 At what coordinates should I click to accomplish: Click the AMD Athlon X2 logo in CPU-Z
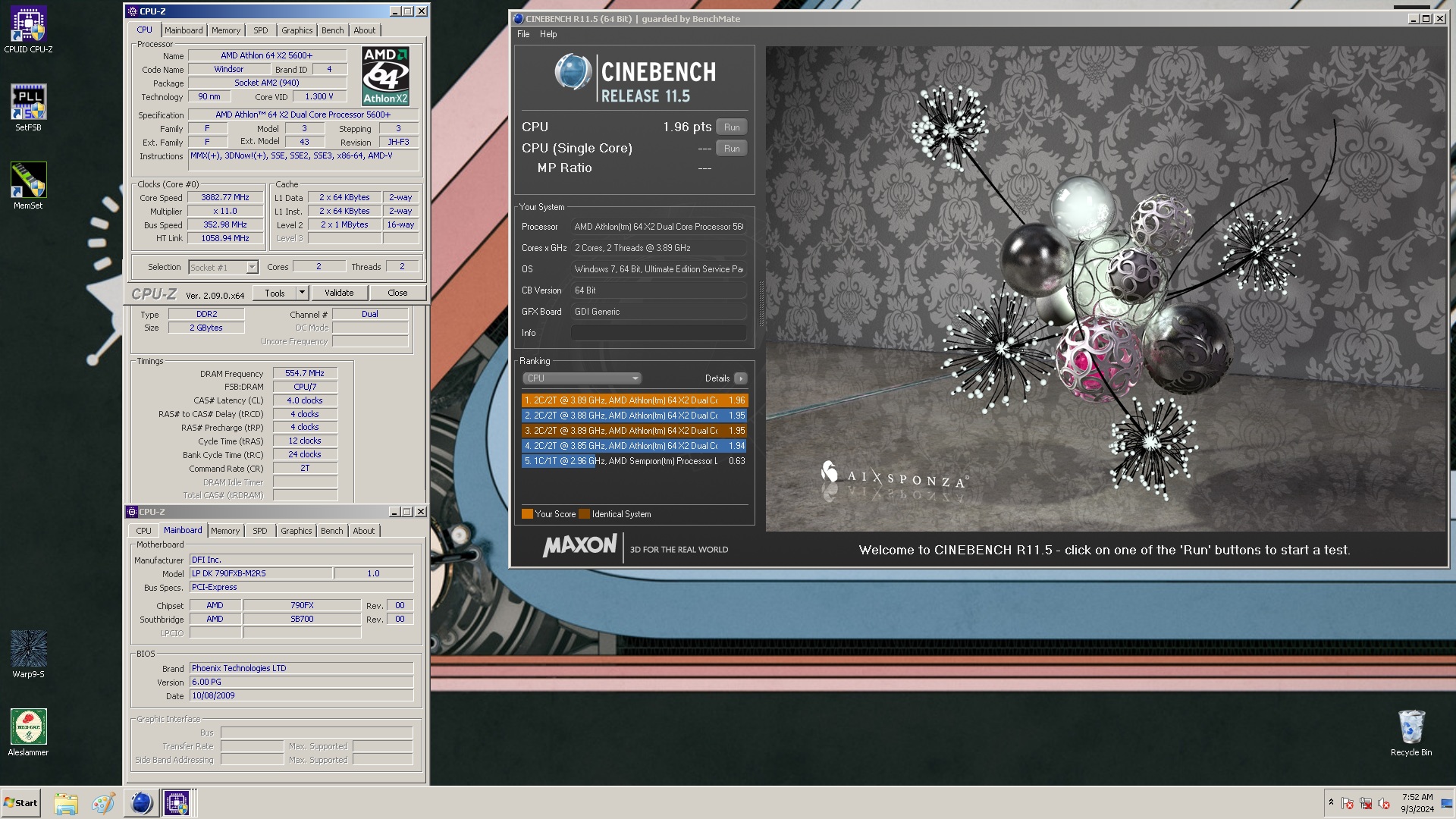click(x=385, y=76)
